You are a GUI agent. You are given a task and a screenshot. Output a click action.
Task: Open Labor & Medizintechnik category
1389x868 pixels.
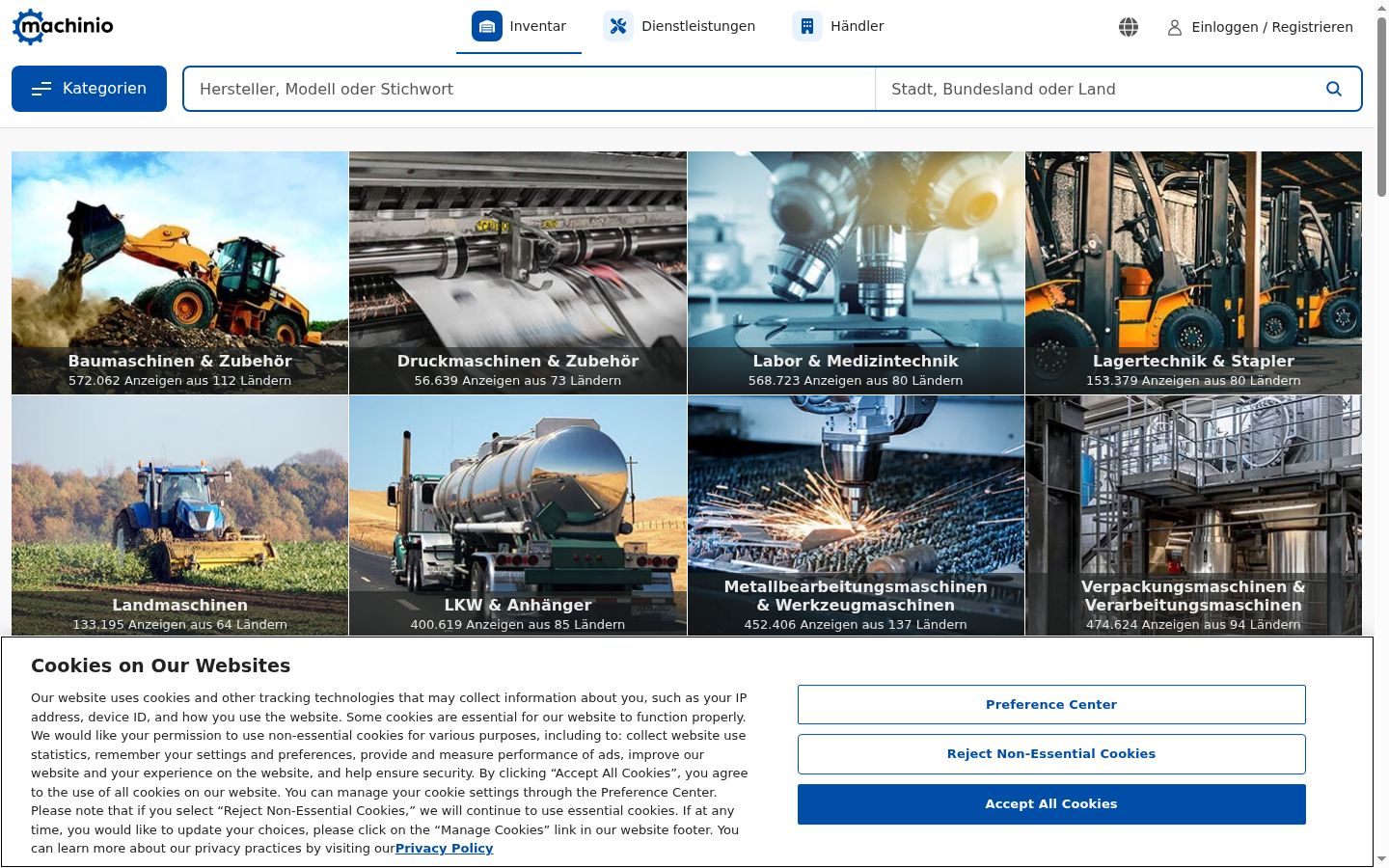tap(856, 273)
